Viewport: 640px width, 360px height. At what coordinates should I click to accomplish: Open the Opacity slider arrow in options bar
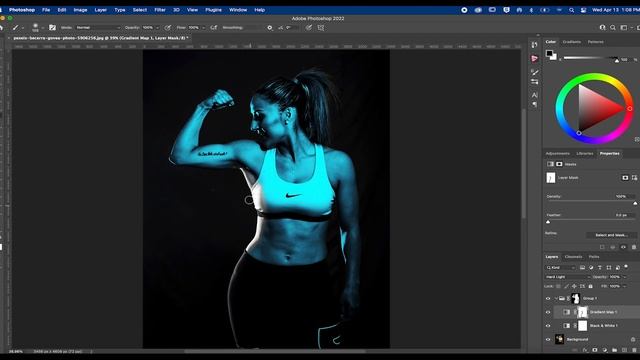[x=158, y=28]
